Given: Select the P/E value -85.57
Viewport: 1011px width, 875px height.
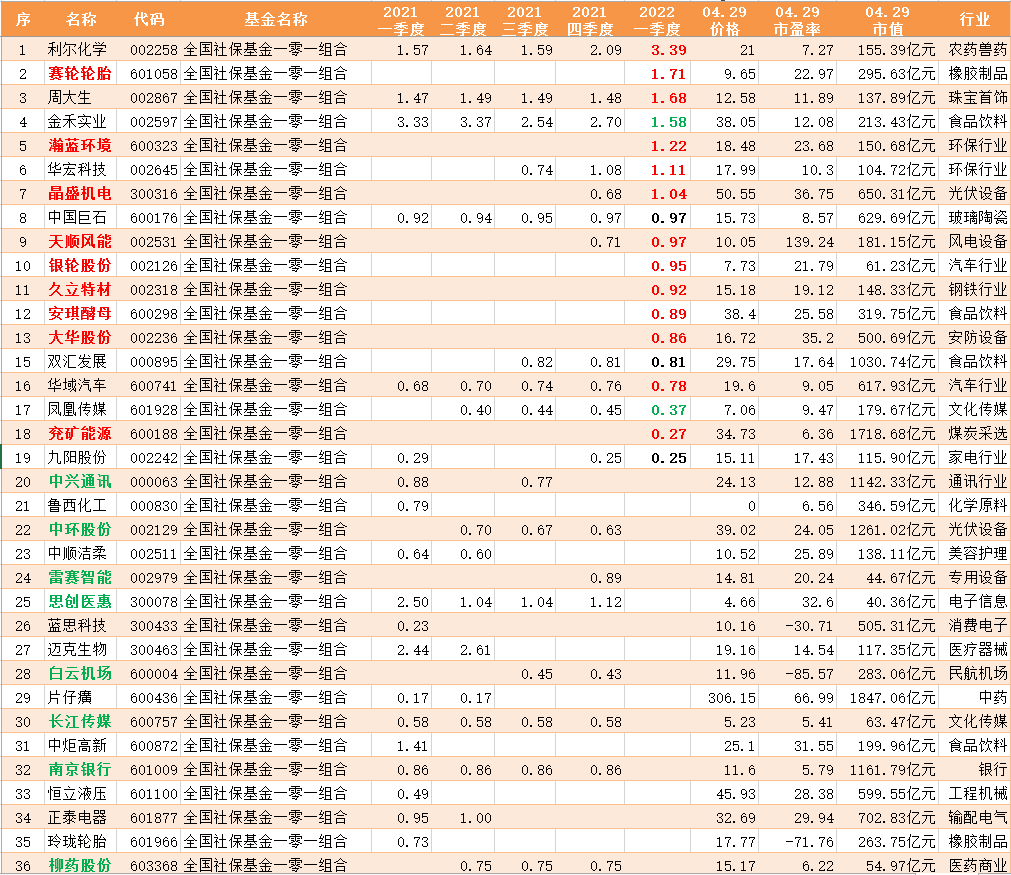Looking at the screenshot, I should click(x=809, y=674).
